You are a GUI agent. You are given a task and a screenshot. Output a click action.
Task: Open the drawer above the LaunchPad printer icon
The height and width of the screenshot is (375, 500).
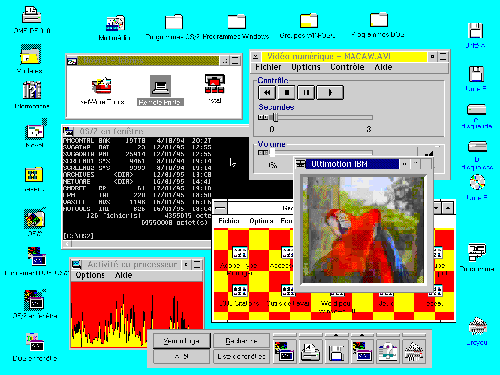pyautogui.click(x=311, y=335)
